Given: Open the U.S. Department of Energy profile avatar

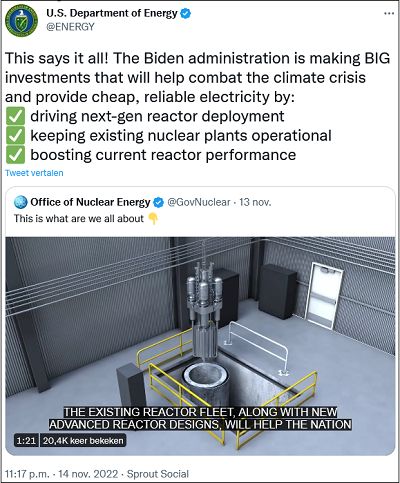Looking at the screenshot, I should point(21,20).
